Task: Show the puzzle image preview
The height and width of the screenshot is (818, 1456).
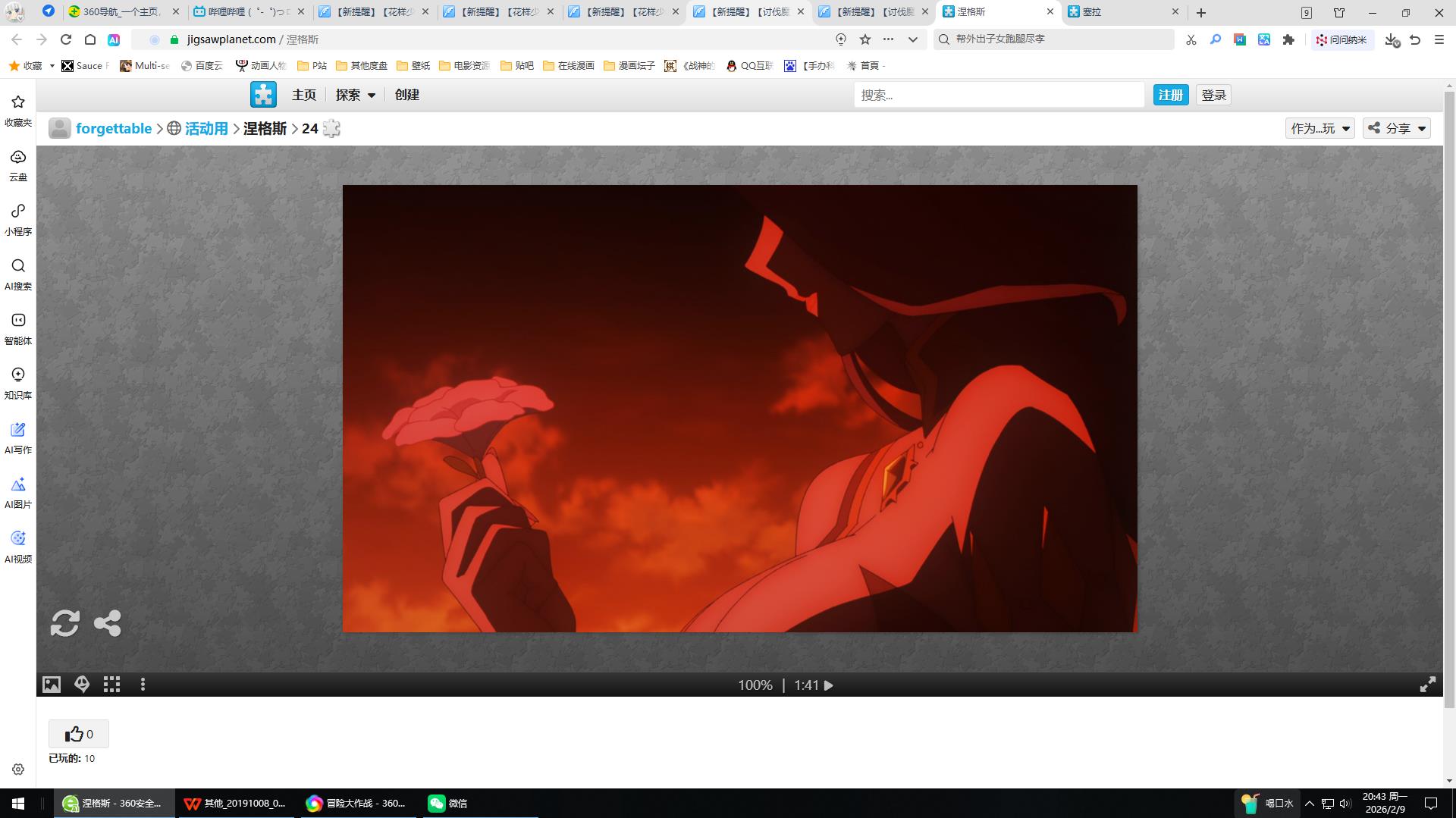Action: click(x=51, y=685)
